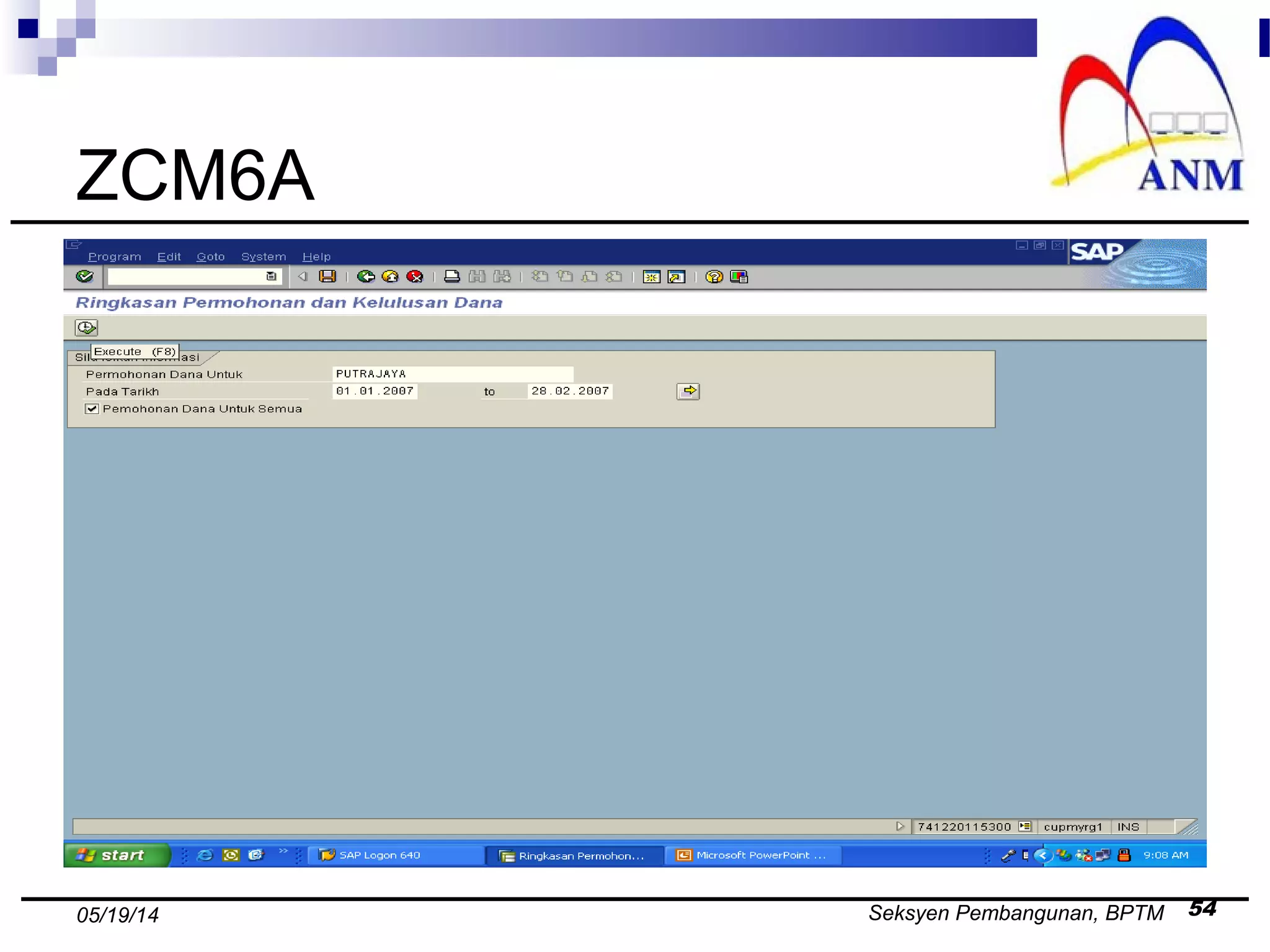
Task: Click the Save floppy disk icon
Action: [327, 276]
